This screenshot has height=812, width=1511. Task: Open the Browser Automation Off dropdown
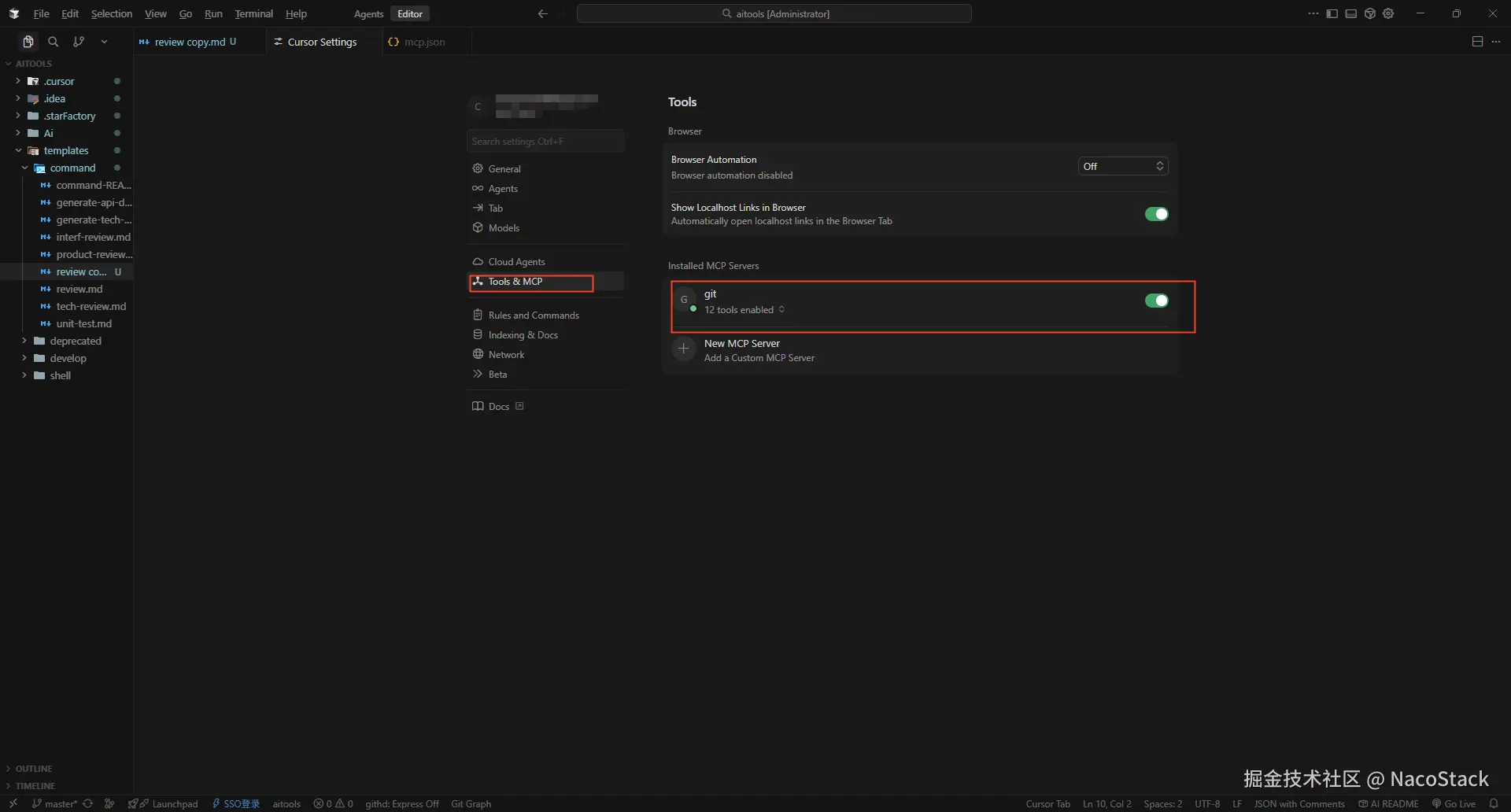tap(1123, 166)
